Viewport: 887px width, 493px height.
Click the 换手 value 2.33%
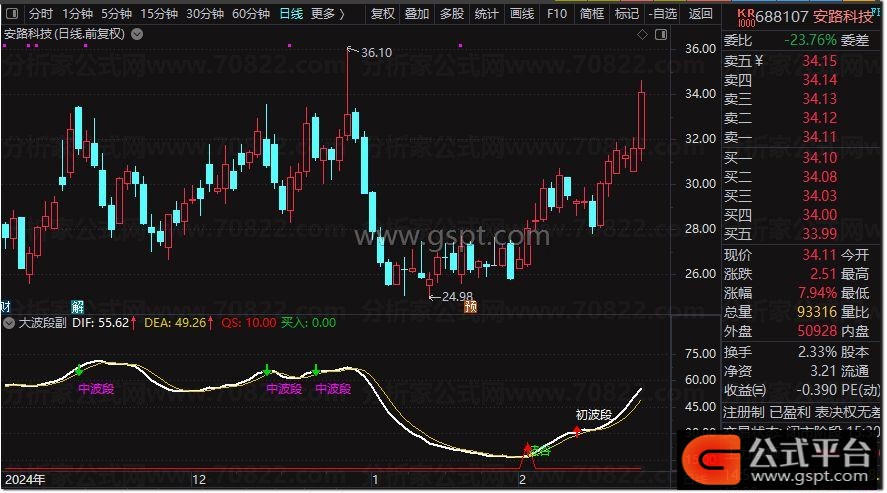pyautogui.click(x=818, y=352)
